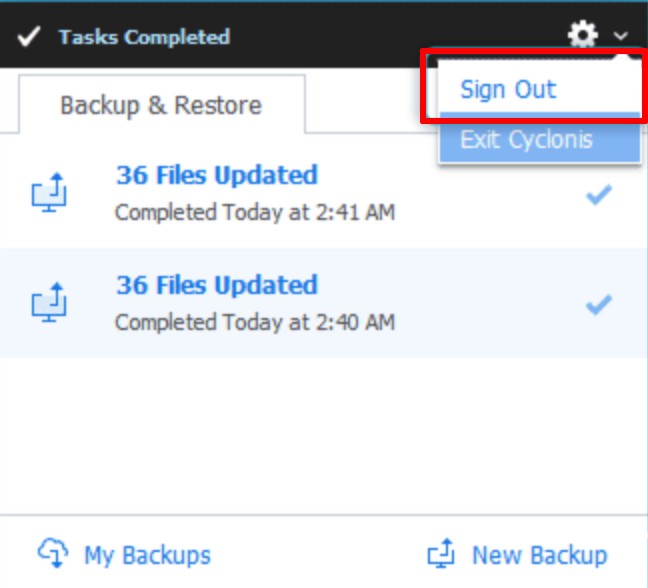
Task: Select Sign Out from the menu
Action: click(x=508, y=89)
